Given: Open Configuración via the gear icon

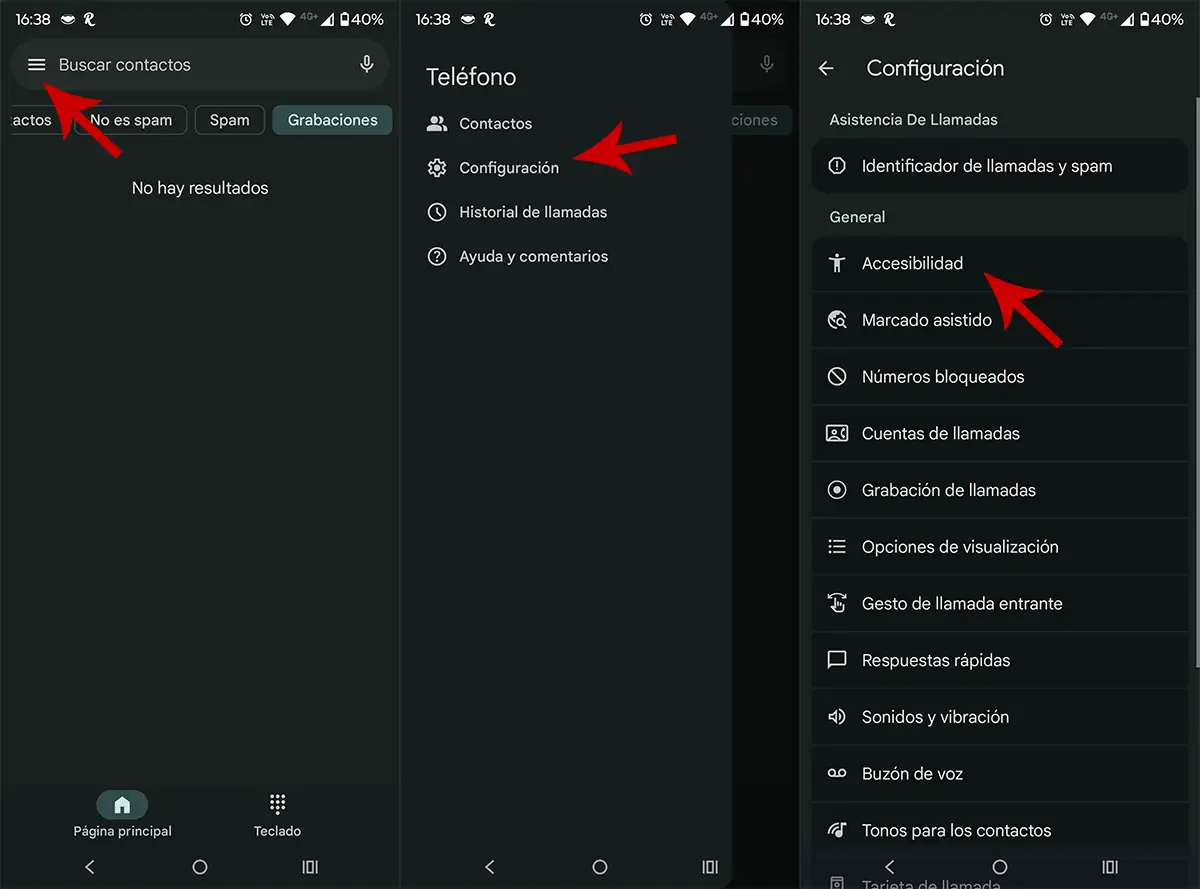Looking at the screenshot, I should point(437,168).
